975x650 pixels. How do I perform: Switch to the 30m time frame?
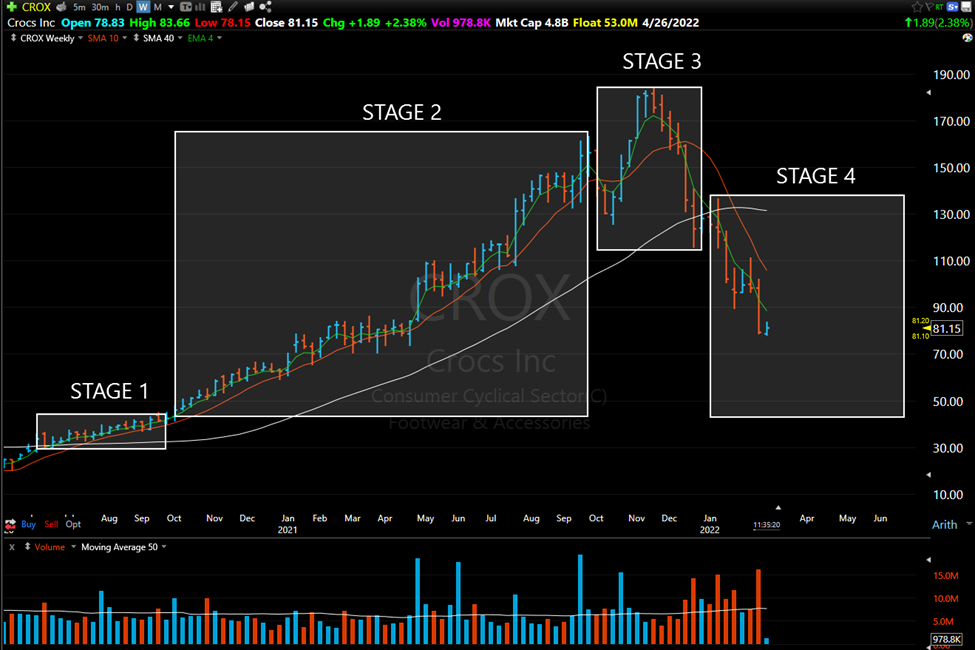tap(99, 7)
